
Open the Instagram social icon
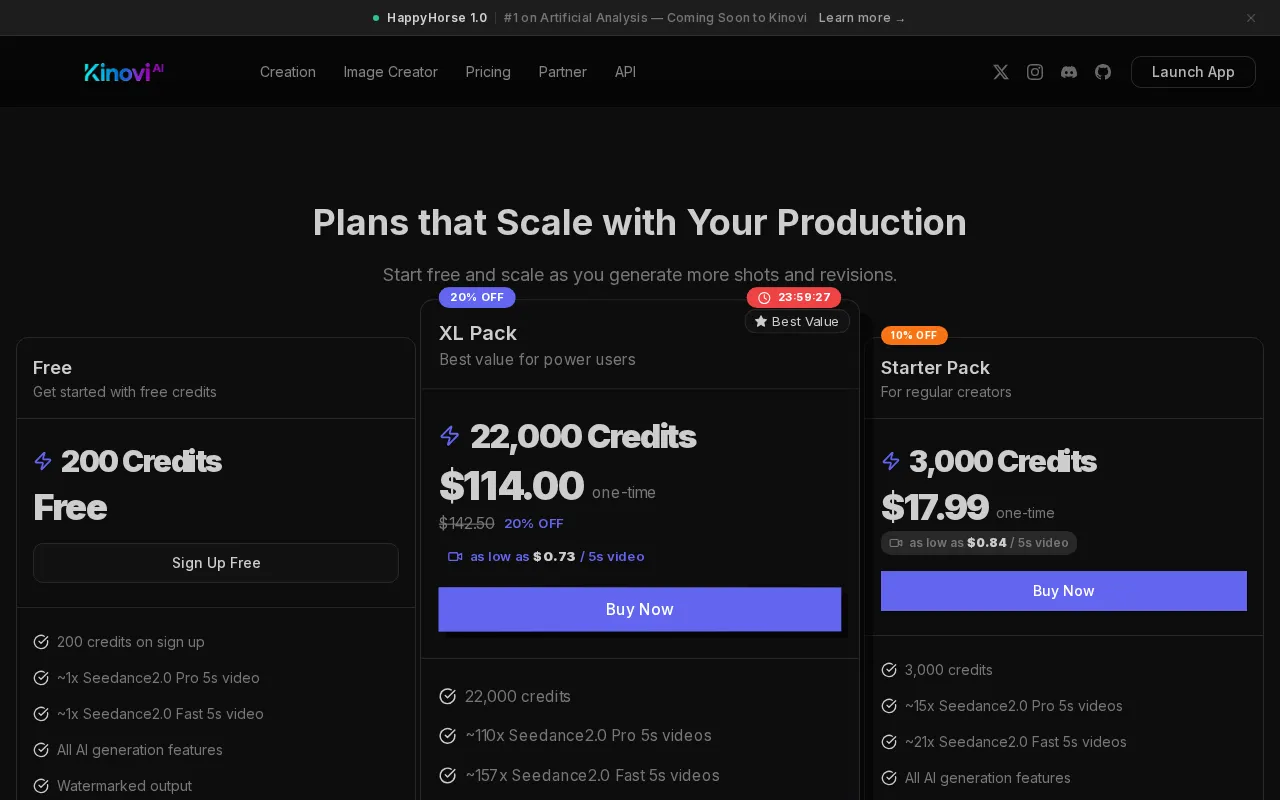coord(1035,72)
